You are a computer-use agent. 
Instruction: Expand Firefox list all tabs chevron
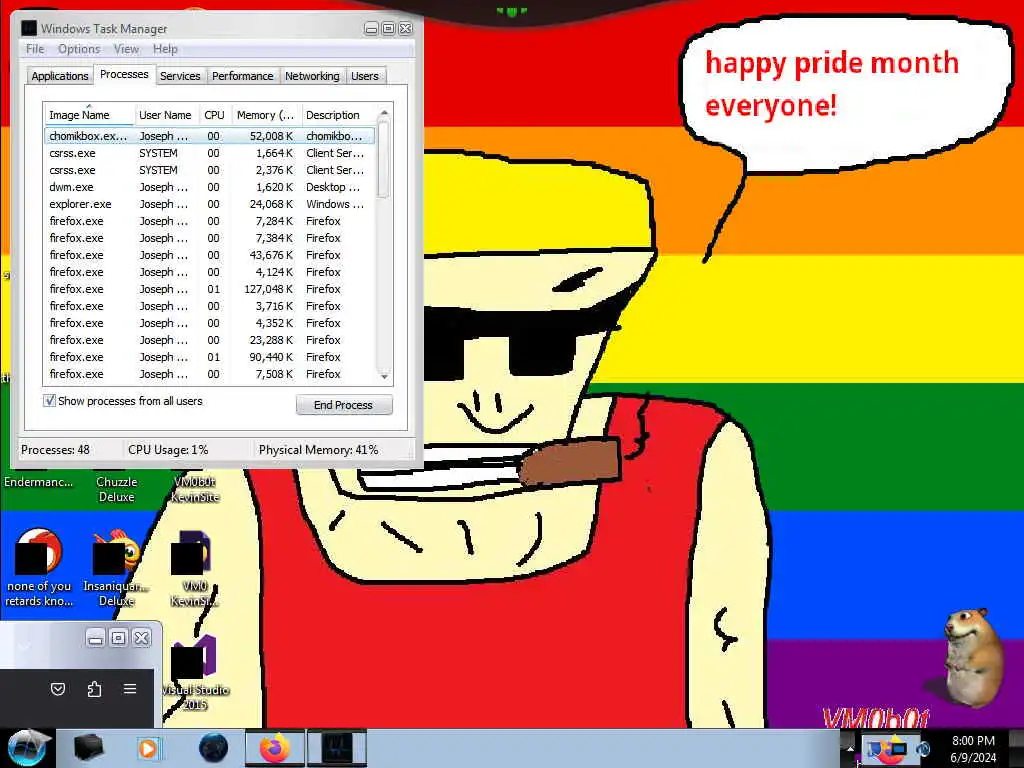tap(24, 647)
